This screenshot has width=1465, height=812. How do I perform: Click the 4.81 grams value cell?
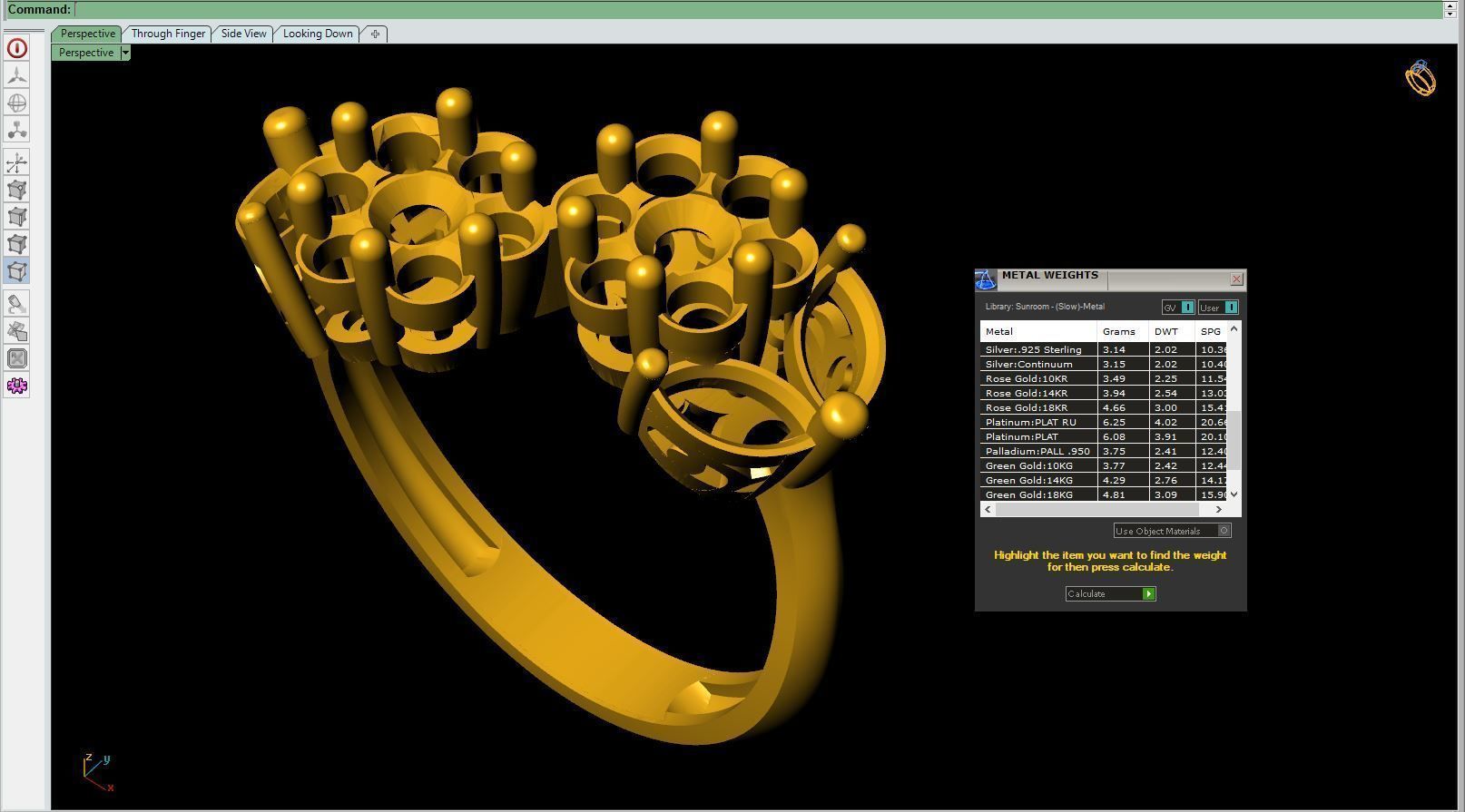coord(1123,494)
